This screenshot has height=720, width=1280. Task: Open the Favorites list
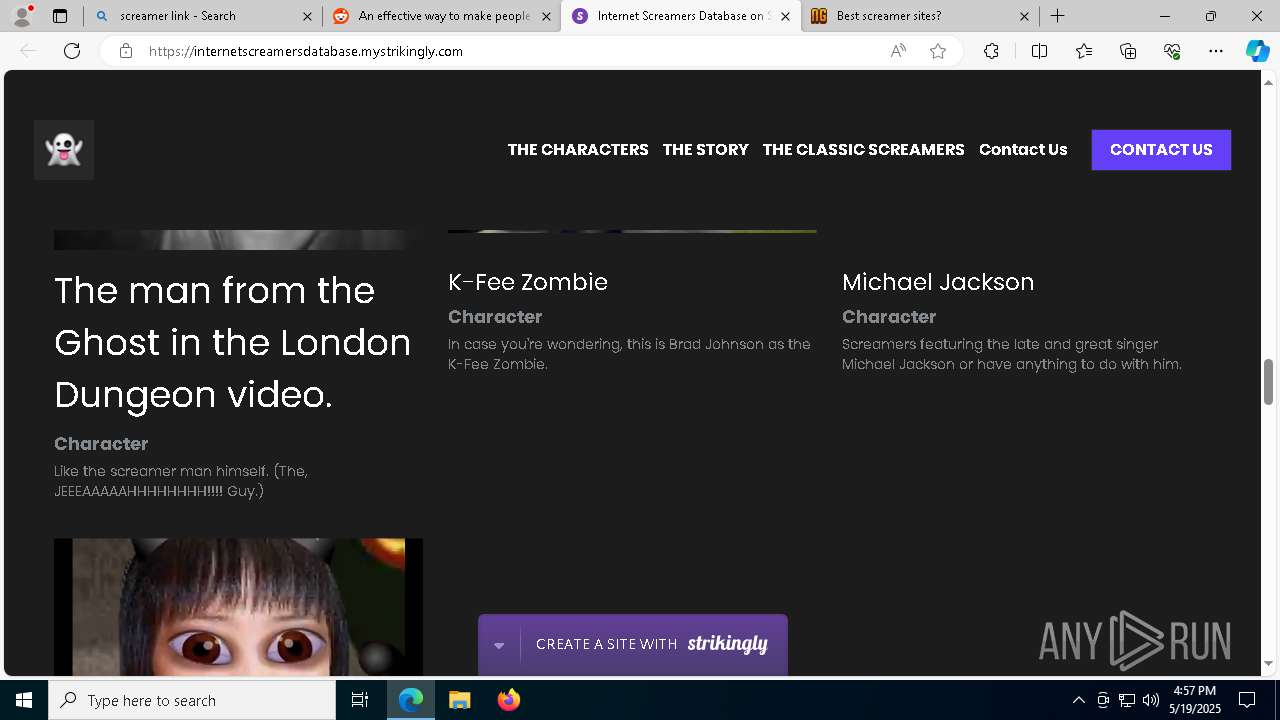point(1084,51)
